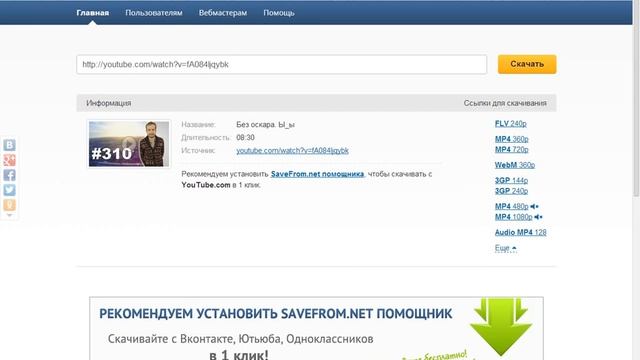The image size is (640, 360).
Task: Click the orange Скачать button
Action: point(527,64)
